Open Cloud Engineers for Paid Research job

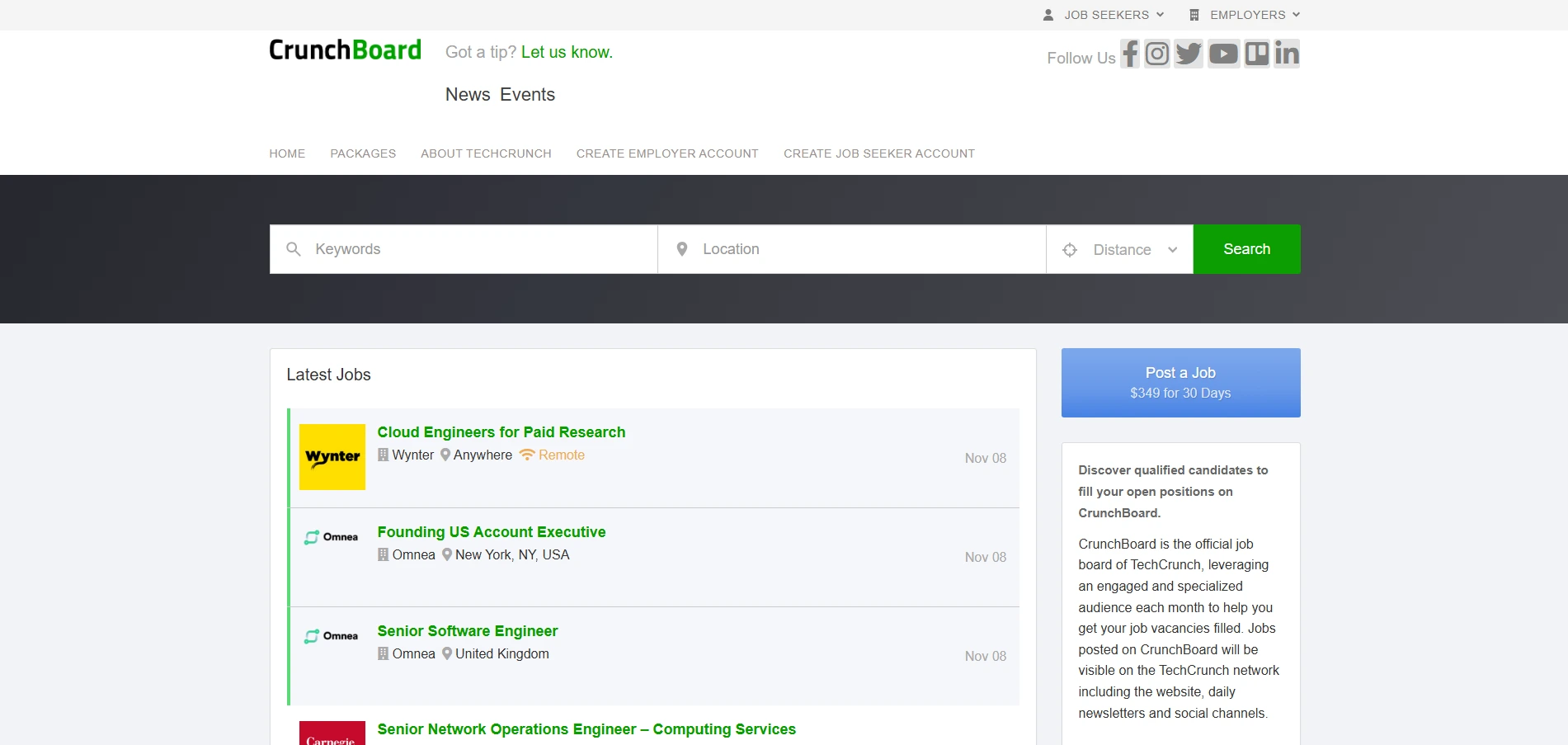point(501,432)
